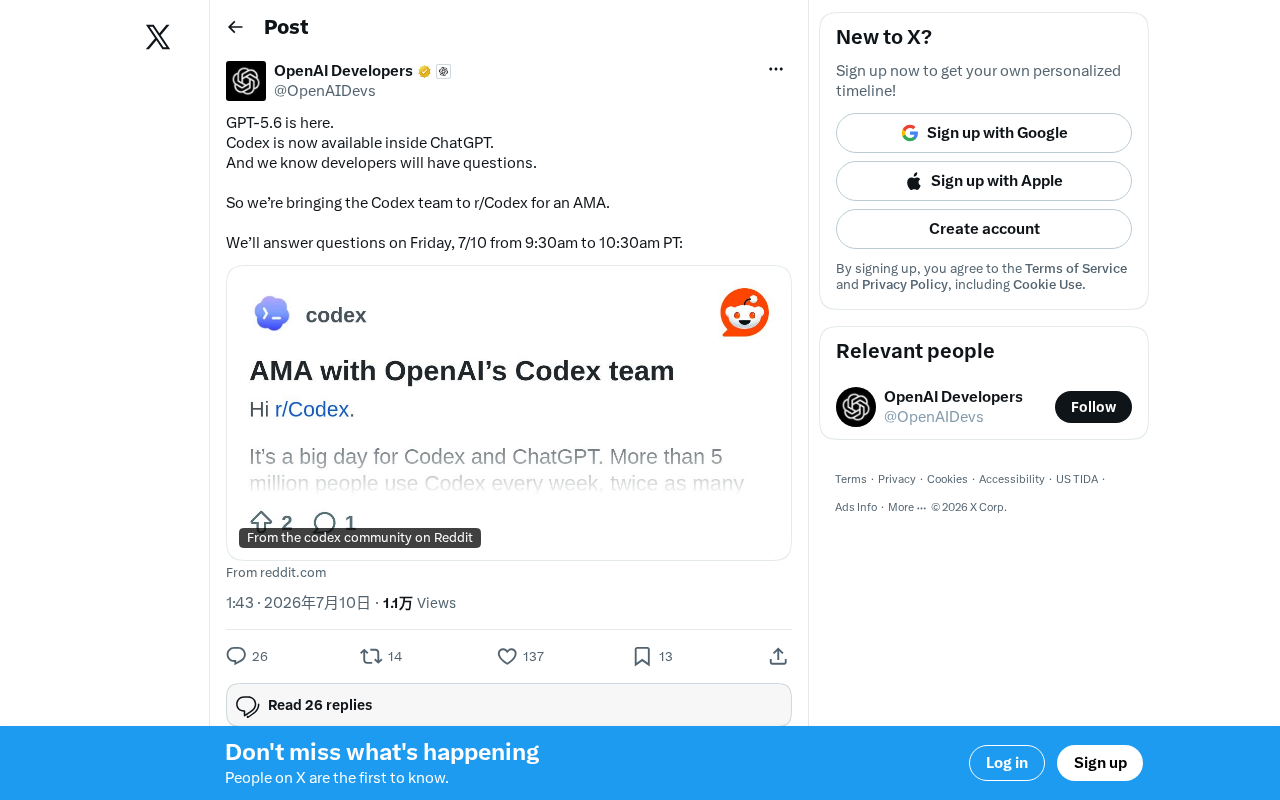Screen dimensions: 1280x800
Task: Click the gold verified badge beside OpenAI Developers
Action: pos(425,72)
